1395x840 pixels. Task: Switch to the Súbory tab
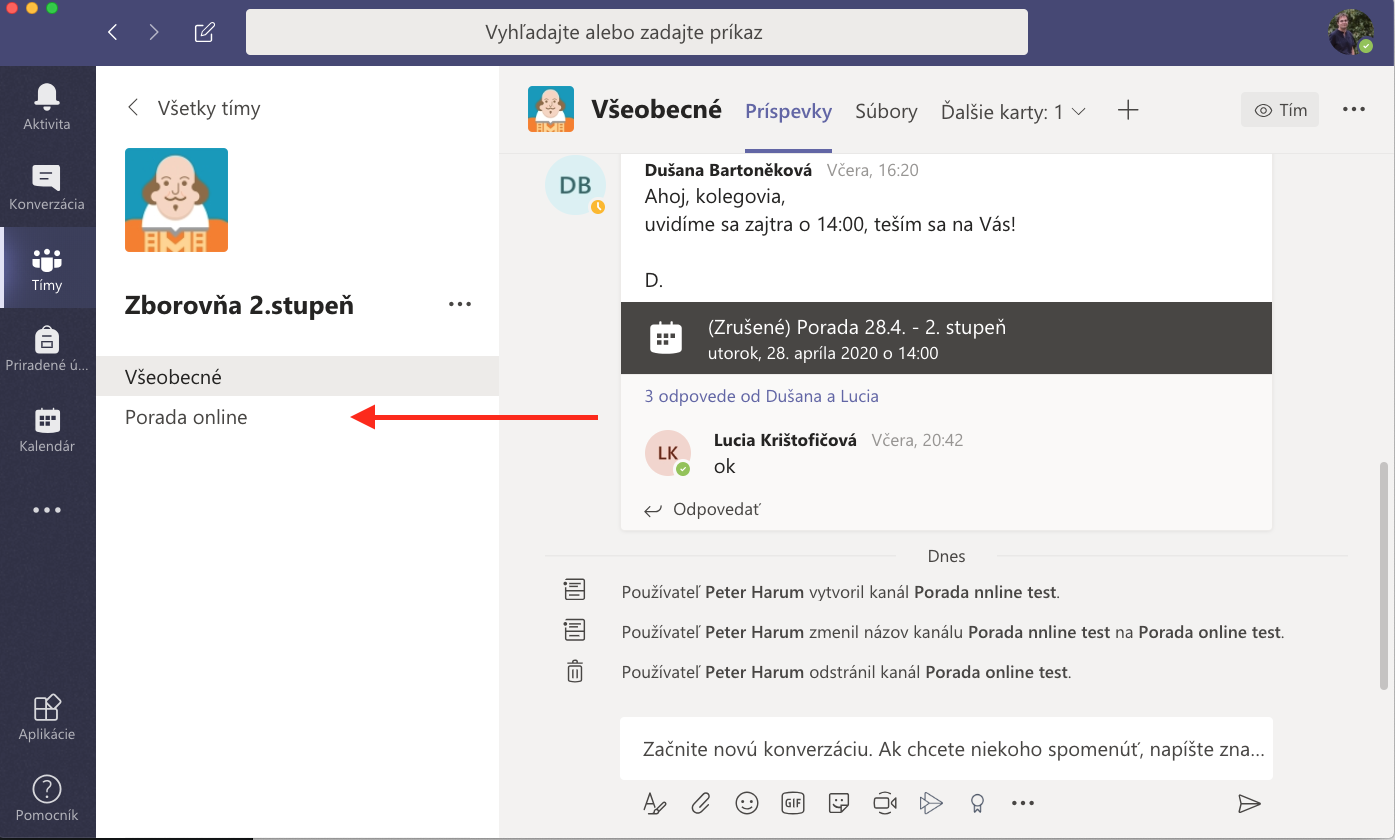coord(886,111)
